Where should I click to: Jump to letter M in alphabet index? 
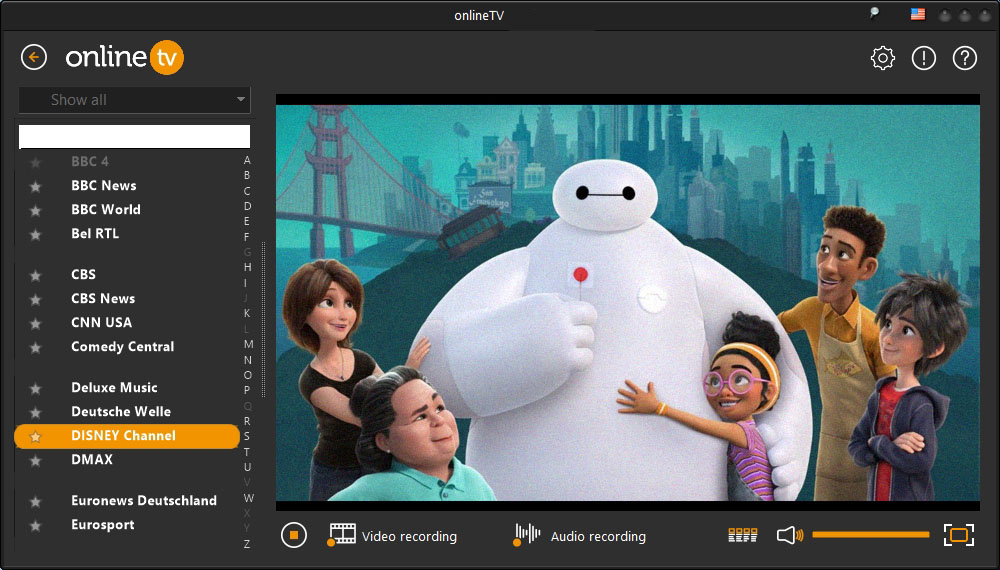pyautogui.click(x=247, y=344)
